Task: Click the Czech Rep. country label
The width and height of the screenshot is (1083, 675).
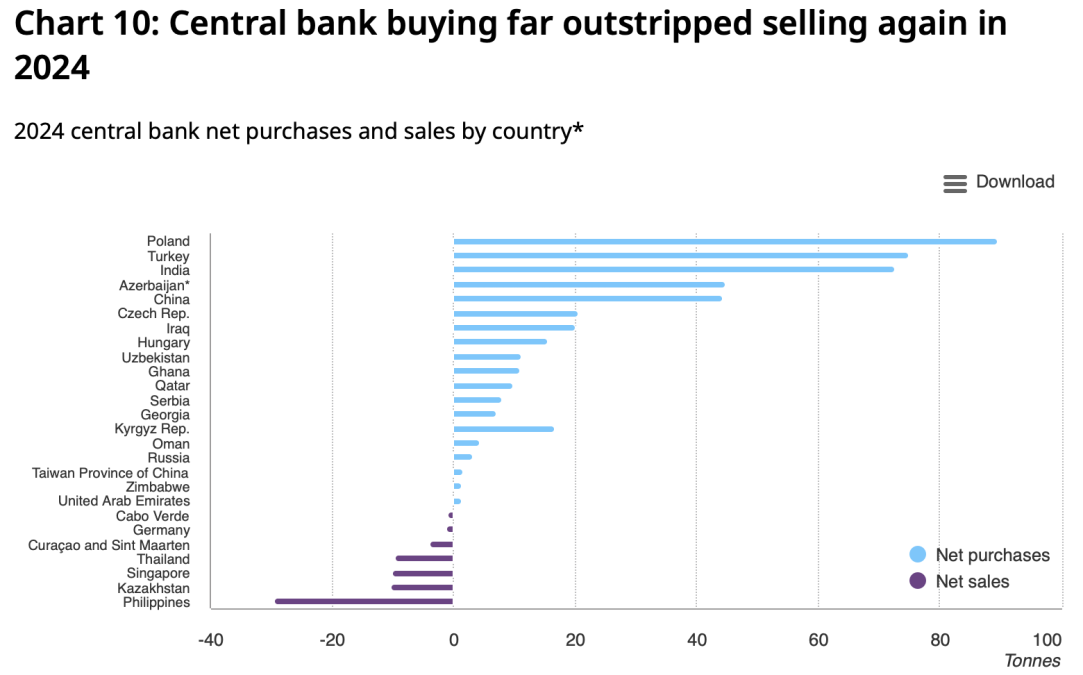Action: 153,314
